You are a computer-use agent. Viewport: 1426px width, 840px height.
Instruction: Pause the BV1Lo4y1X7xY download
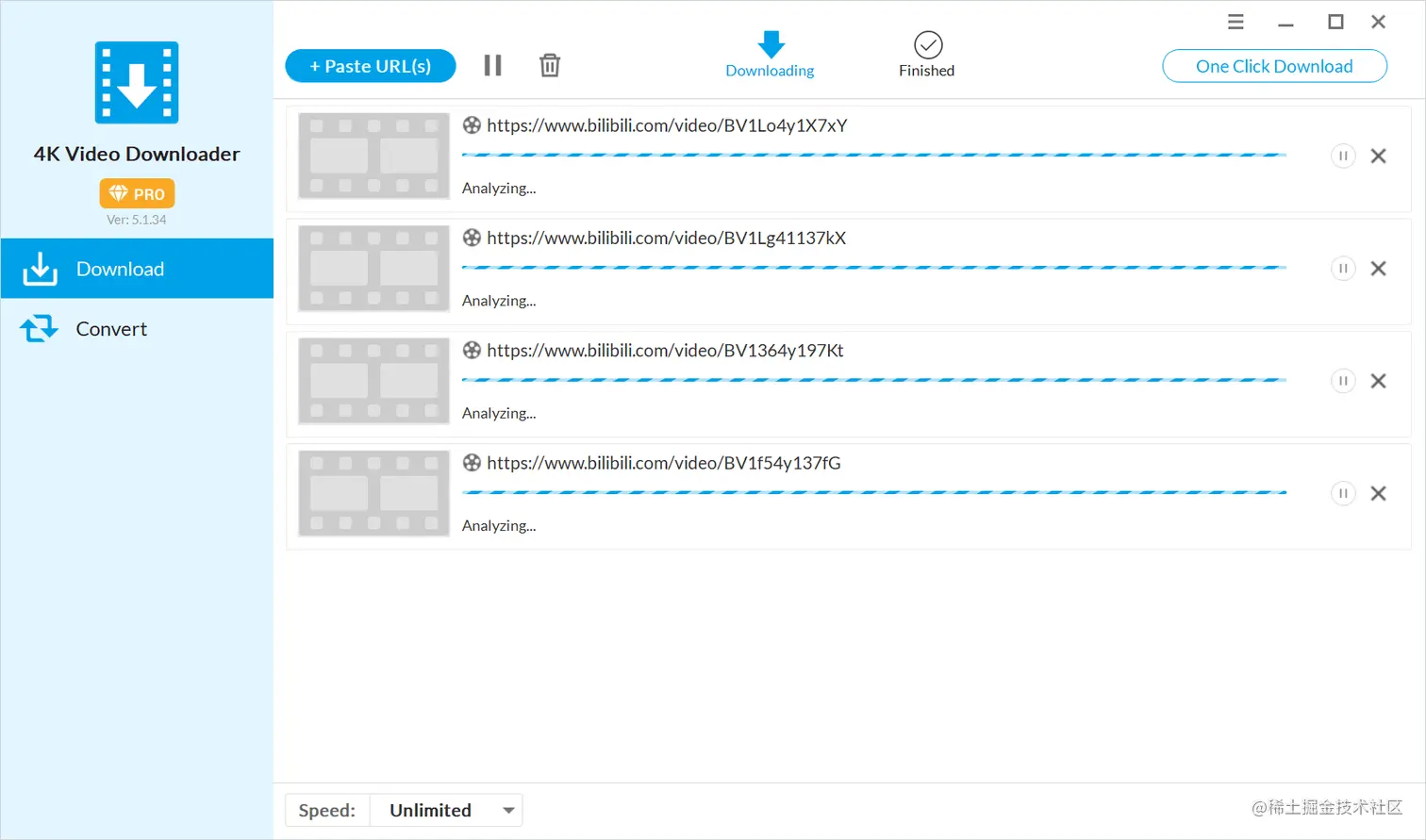coord(1343,156)
